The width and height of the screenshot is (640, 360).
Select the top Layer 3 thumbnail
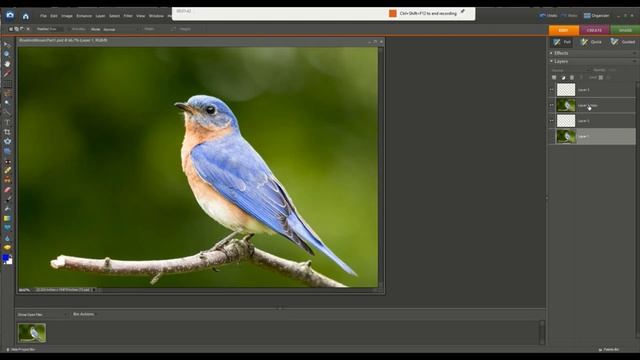pyautogui.click(x=566, y=90)
